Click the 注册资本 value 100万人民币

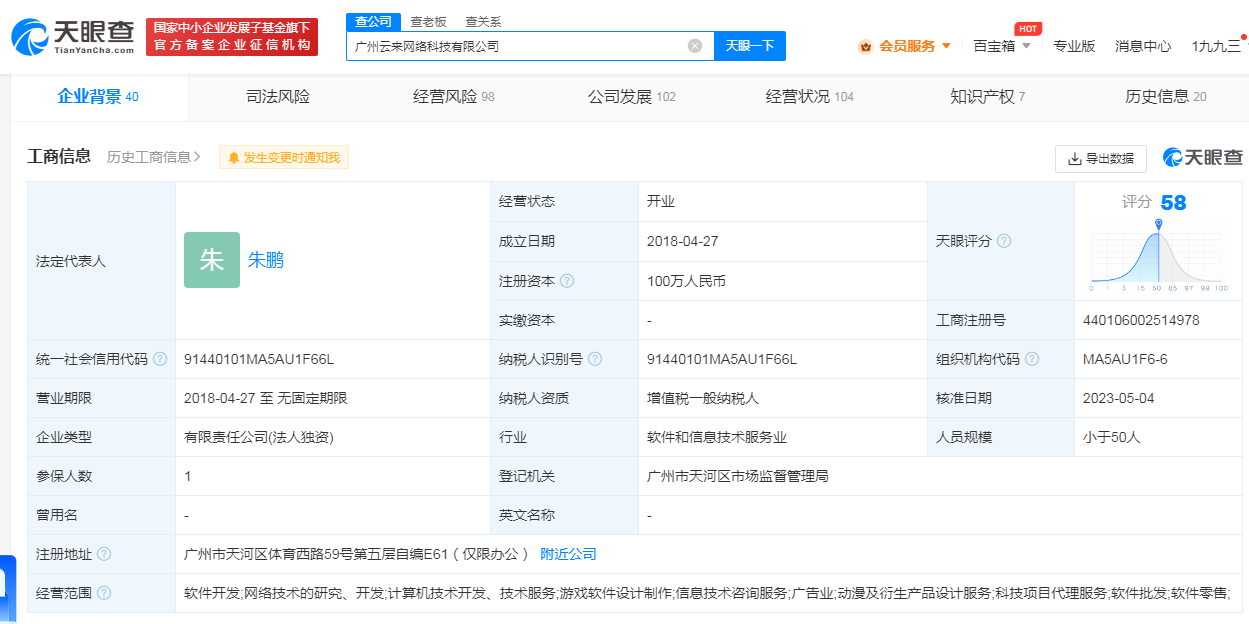(686, 281)
